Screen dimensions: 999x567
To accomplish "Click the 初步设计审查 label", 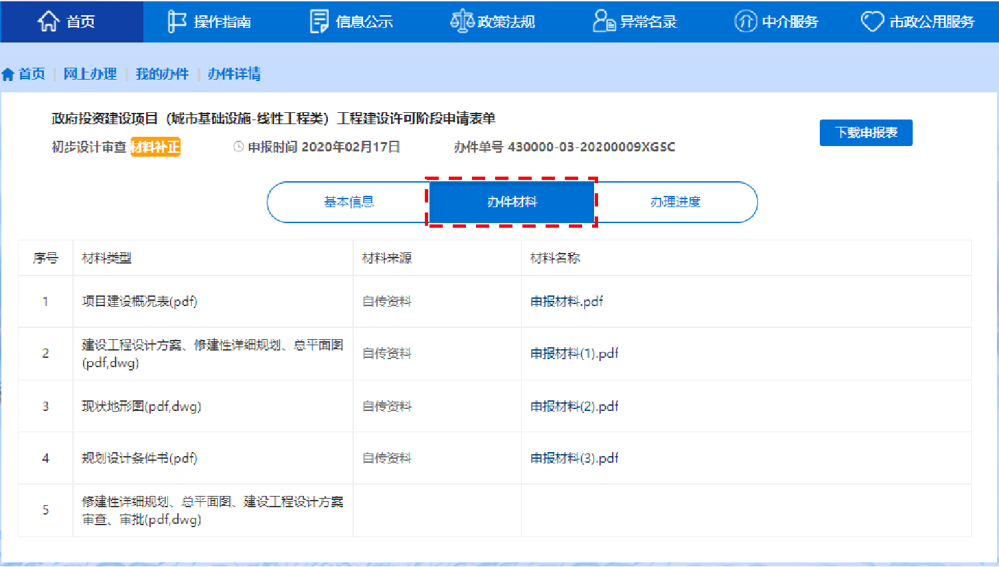I will pyautogui.click(x=89, y=147).
